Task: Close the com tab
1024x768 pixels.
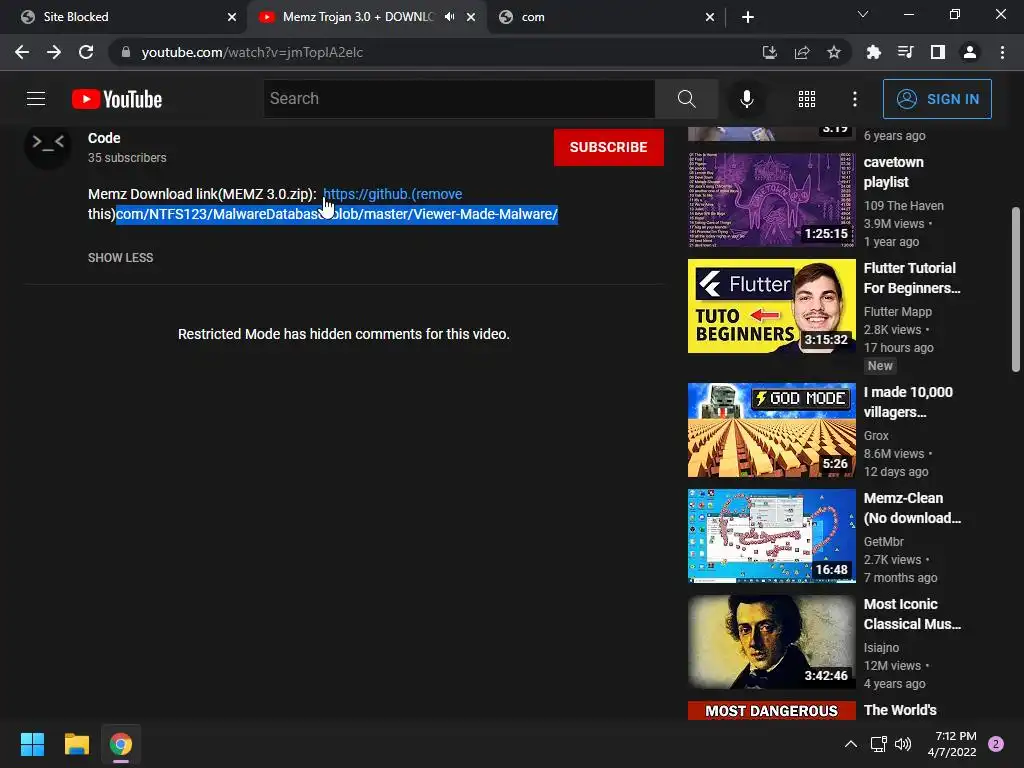Action: [x=710, y=17]
